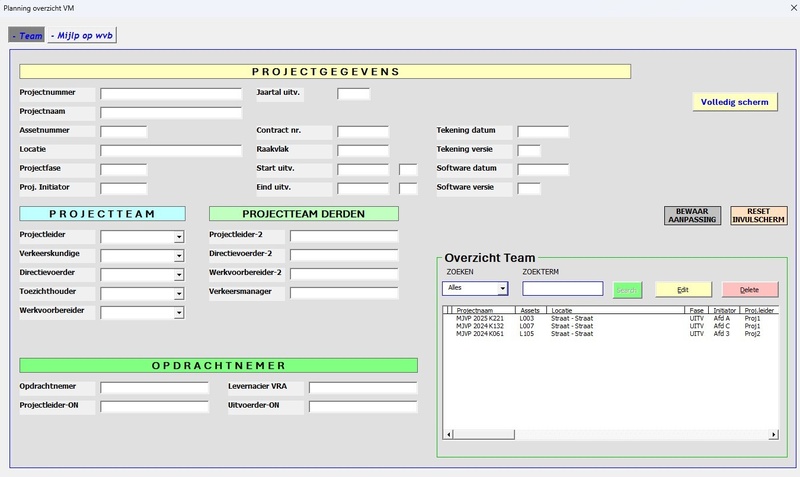Focus the Opdrachtnemer input field
The width and height of the screenshot is (800, 477).
pyautogui.click(x=154, y=388)
